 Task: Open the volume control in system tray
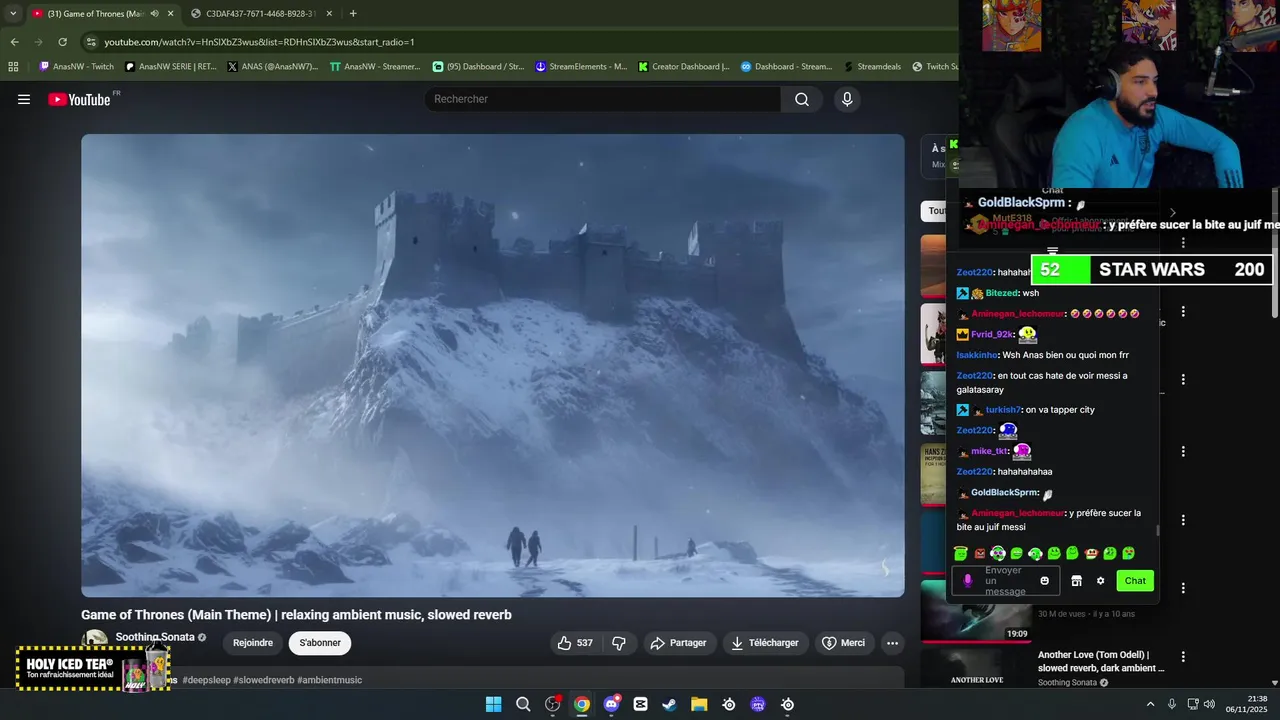coord(1209,704)
